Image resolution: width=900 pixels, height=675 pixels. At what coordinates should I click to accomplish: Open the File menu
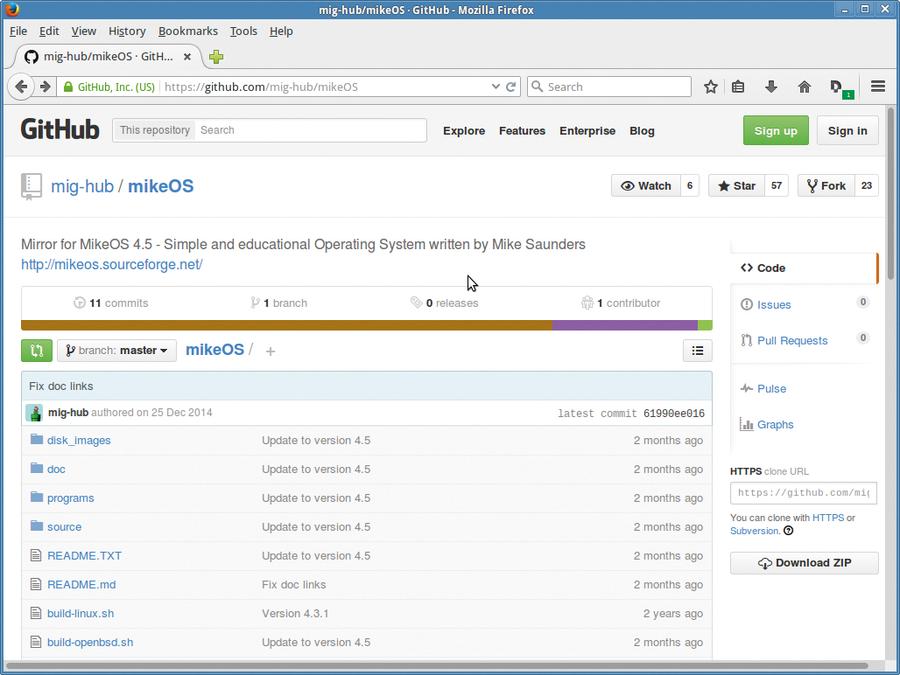(18, 31)
